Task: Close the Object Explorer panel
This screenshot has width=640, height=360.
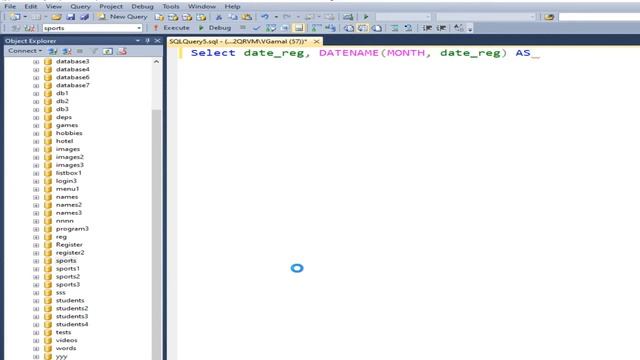Action: [x=158, y=41]
